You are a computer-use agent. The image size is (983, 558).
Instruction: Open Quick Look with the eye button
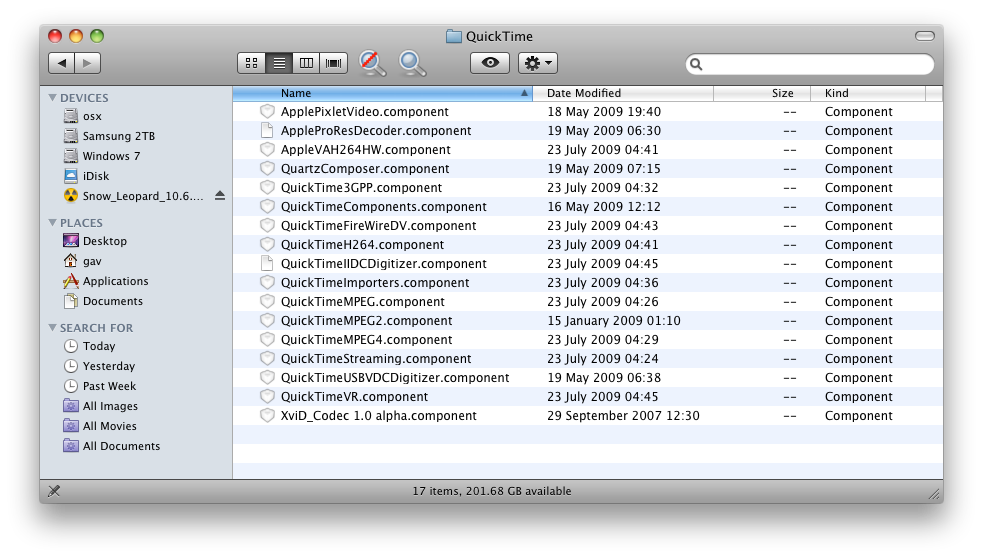pyautogui.click(x=490, y=63)
